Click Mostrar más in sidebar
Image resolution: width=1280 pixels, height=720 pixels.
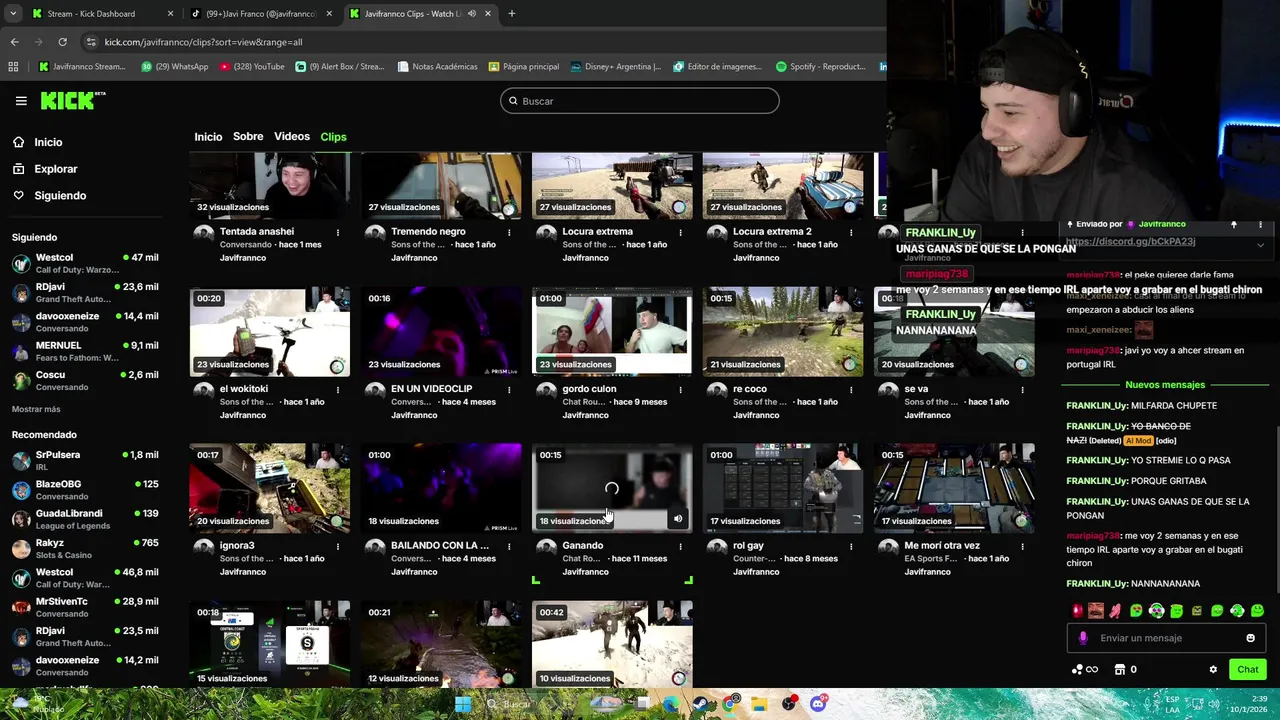point(36,409)
